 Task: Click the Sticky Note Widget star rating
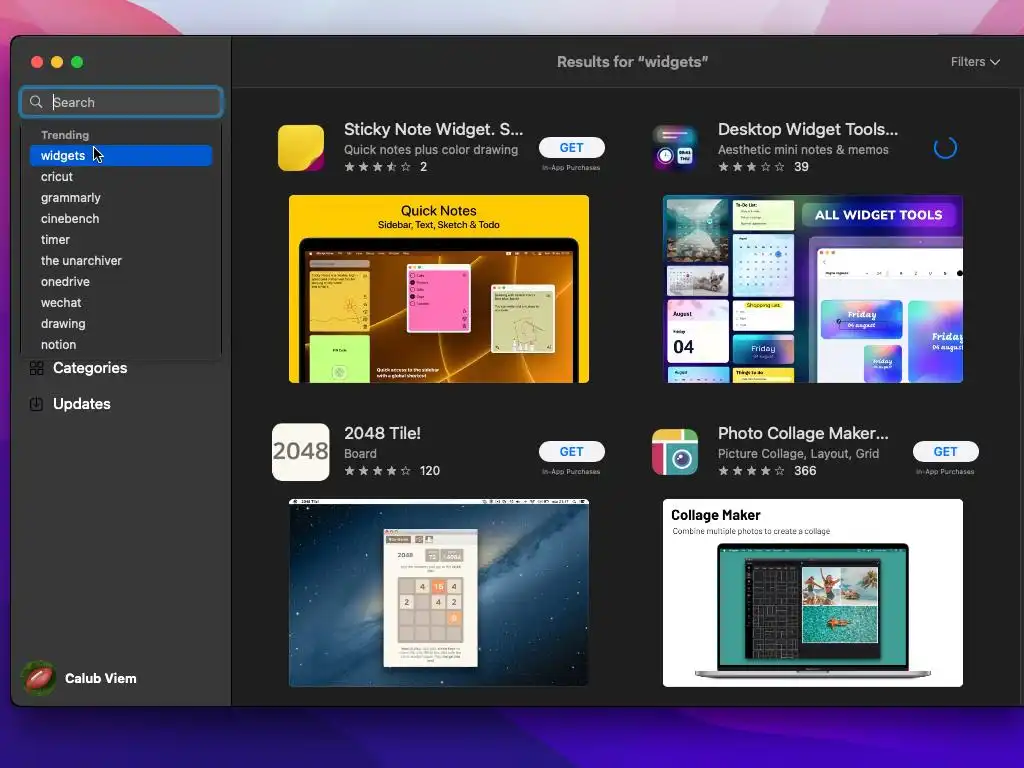pyautogui.click(x=385, y=167)
